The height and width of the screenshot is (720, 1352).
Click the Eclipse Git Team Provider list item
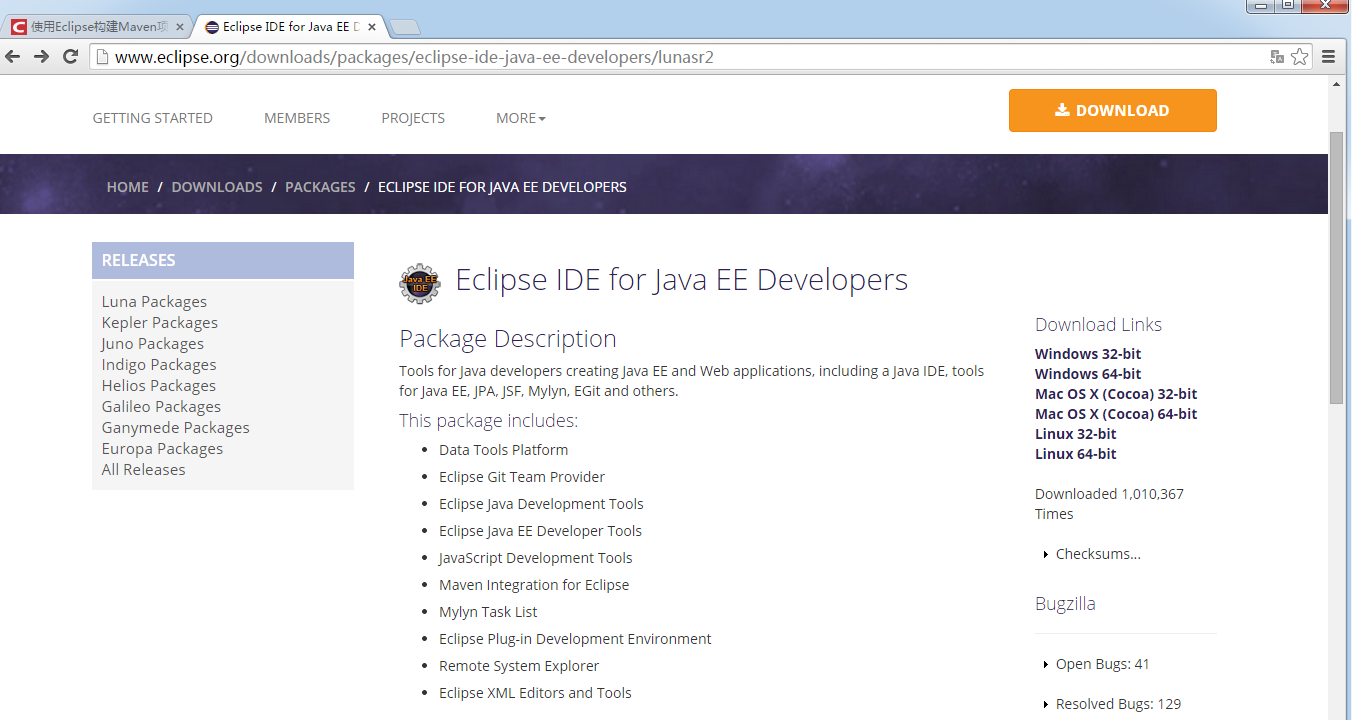pos(522,477)
